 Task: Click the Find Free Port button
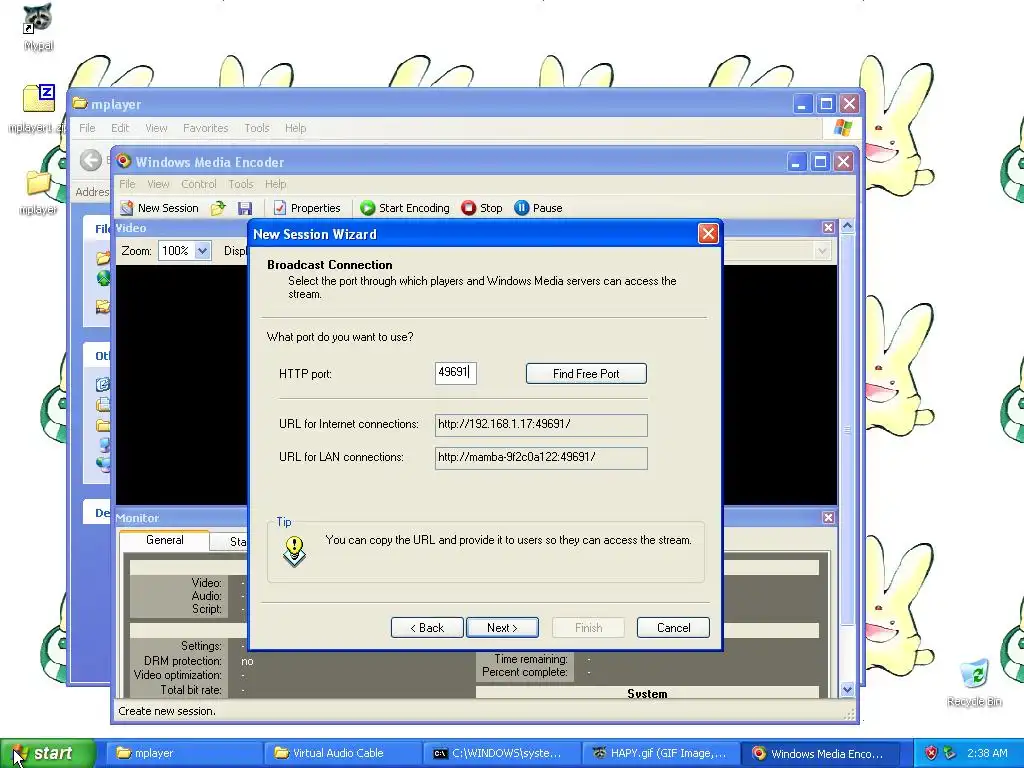pyautogui.click(x=586, y=374)
